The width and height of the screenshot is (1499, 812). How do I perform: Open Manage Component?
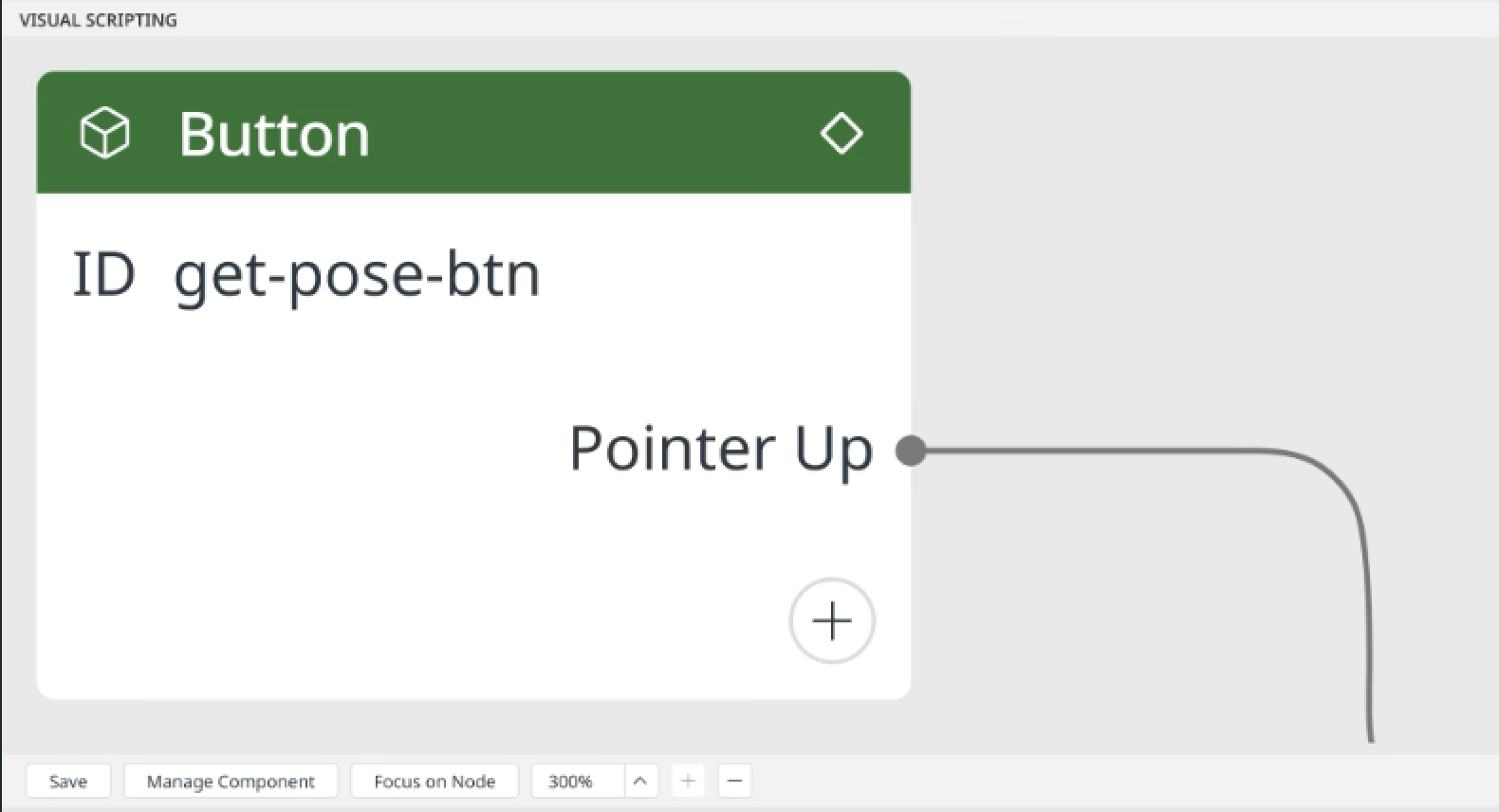[x=231, y=781]
